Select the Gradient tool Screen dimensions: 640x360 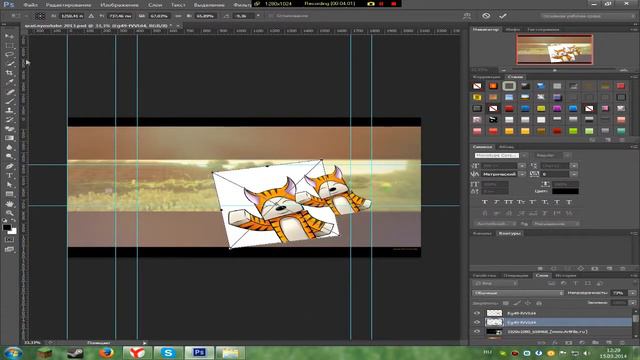(9, 138)
